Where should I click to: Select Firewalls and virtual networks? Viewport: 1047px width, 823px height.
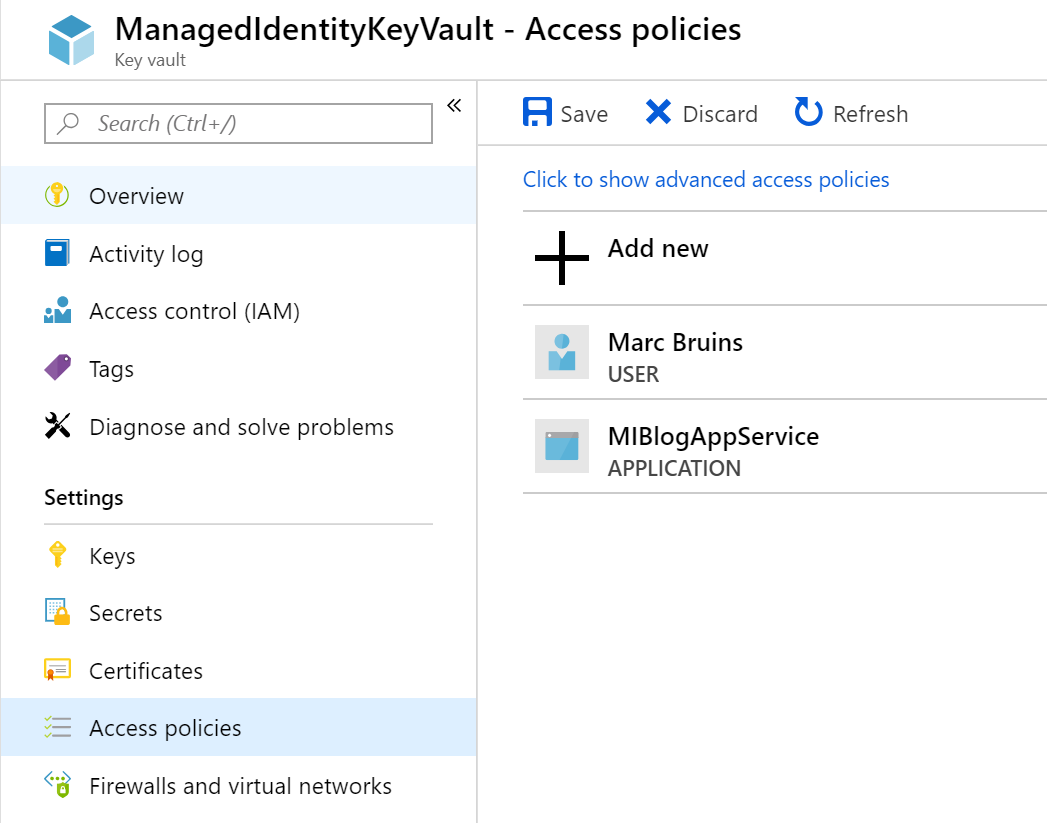pos(240,786)
